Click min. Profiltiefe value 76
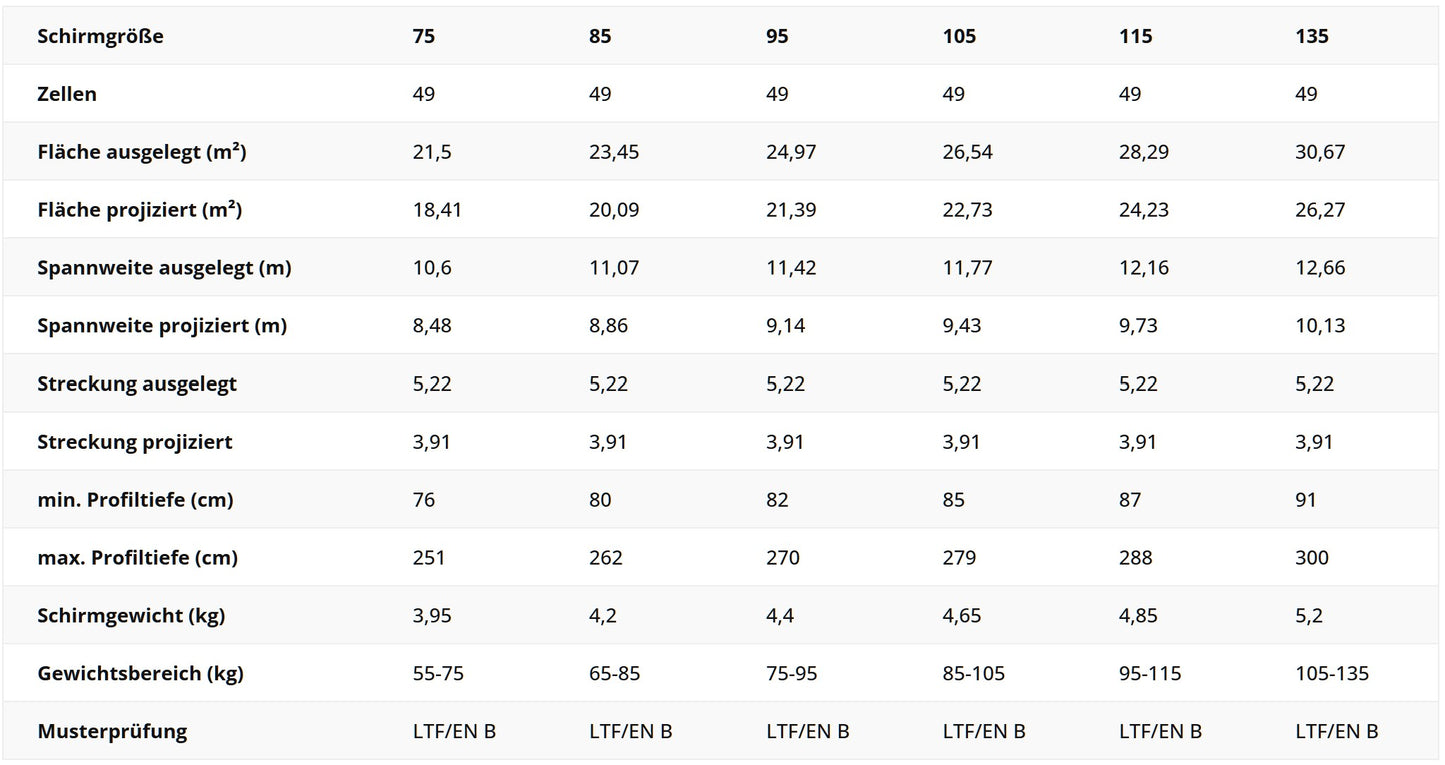 coord(424,501)
